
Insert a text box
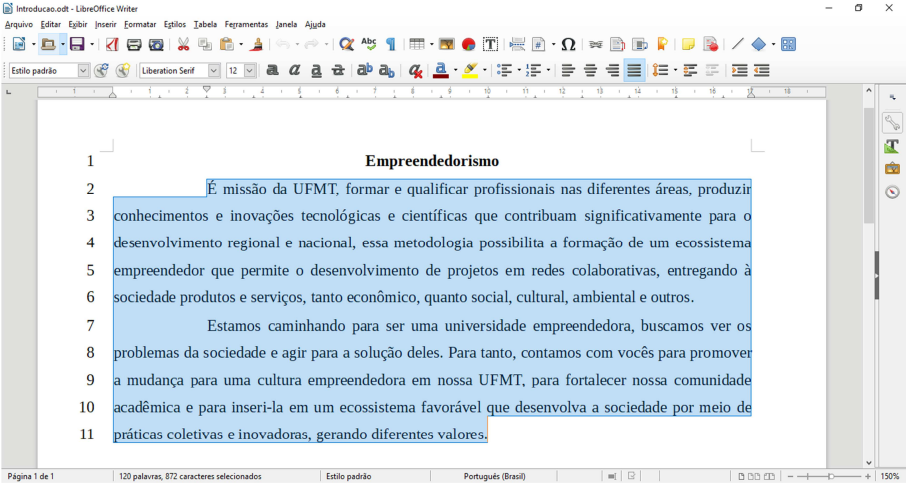pos(491,44)
